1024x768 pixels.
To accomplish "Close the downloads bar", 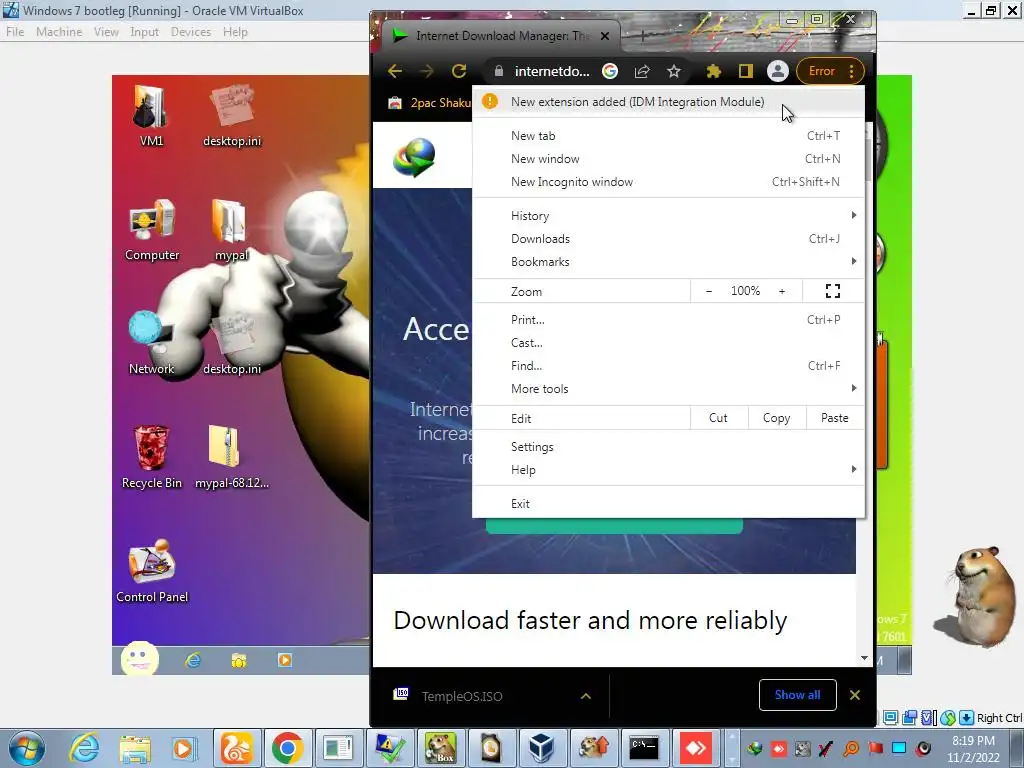I will point(854,695).
